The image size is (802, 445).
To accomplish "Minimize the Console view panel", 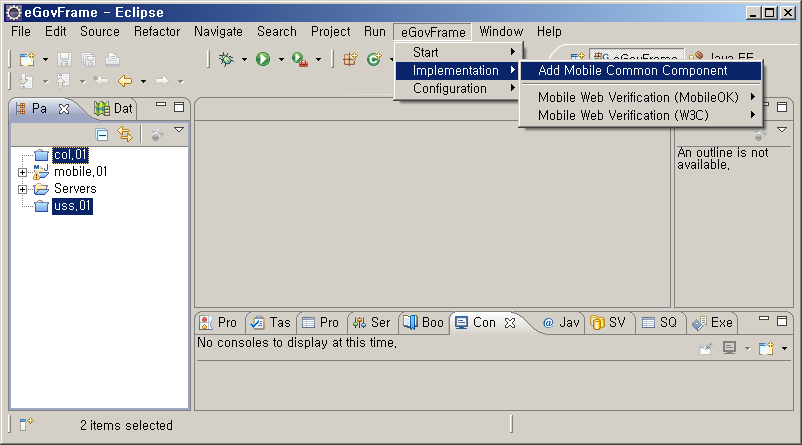I will [x=763, y=320].
